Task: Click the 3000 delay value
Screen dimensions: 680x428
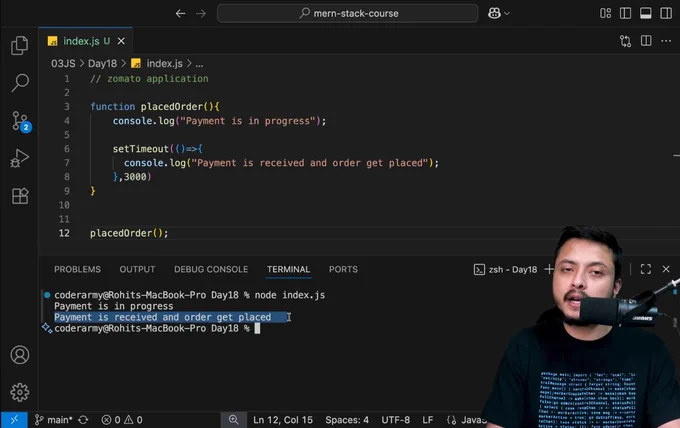Action: pos(135,177)
